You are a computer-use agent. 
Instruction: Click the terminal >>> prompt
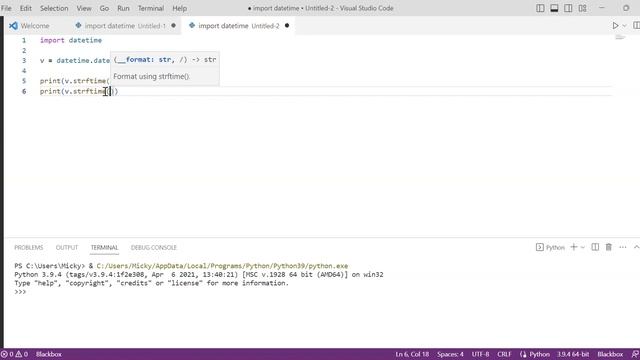(20, 292)
